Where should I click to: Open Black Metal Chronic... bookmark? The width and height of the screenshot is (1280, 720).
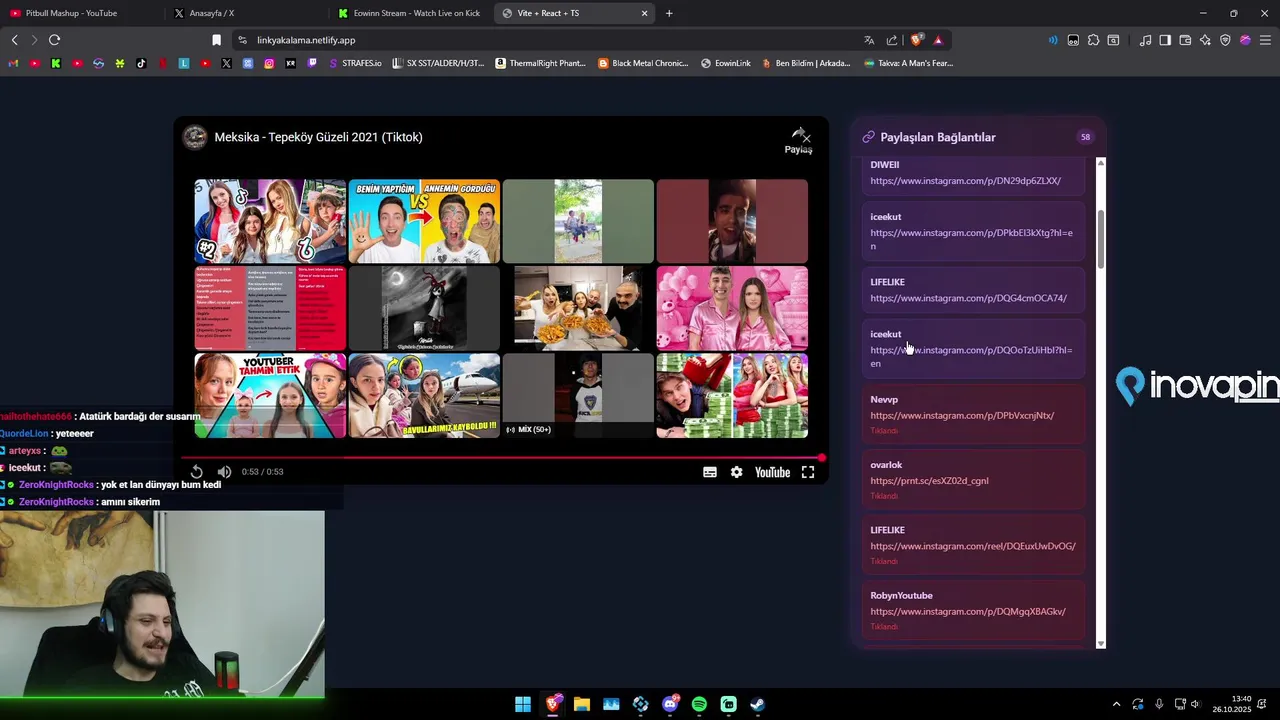tap(643, 63)
